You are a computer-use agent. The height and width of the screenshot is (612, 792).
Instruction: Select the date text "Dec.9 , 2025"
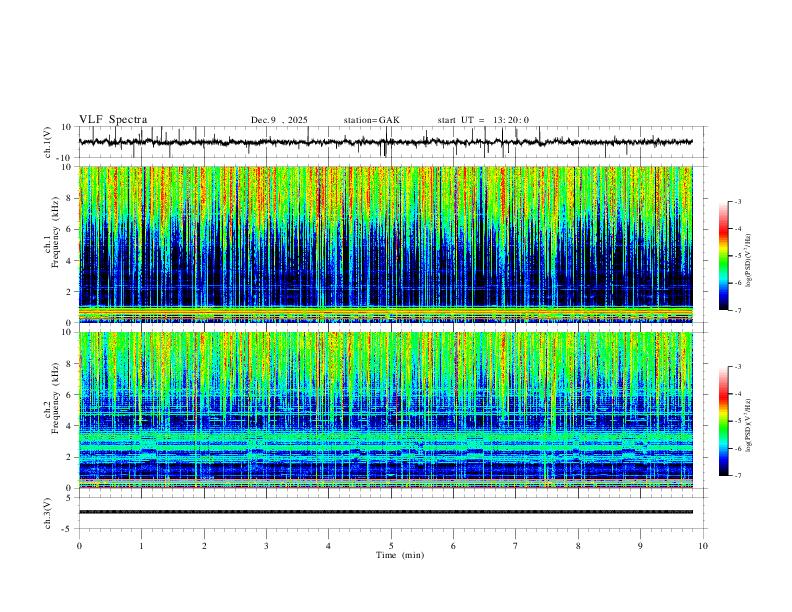(x=279, y=120)
